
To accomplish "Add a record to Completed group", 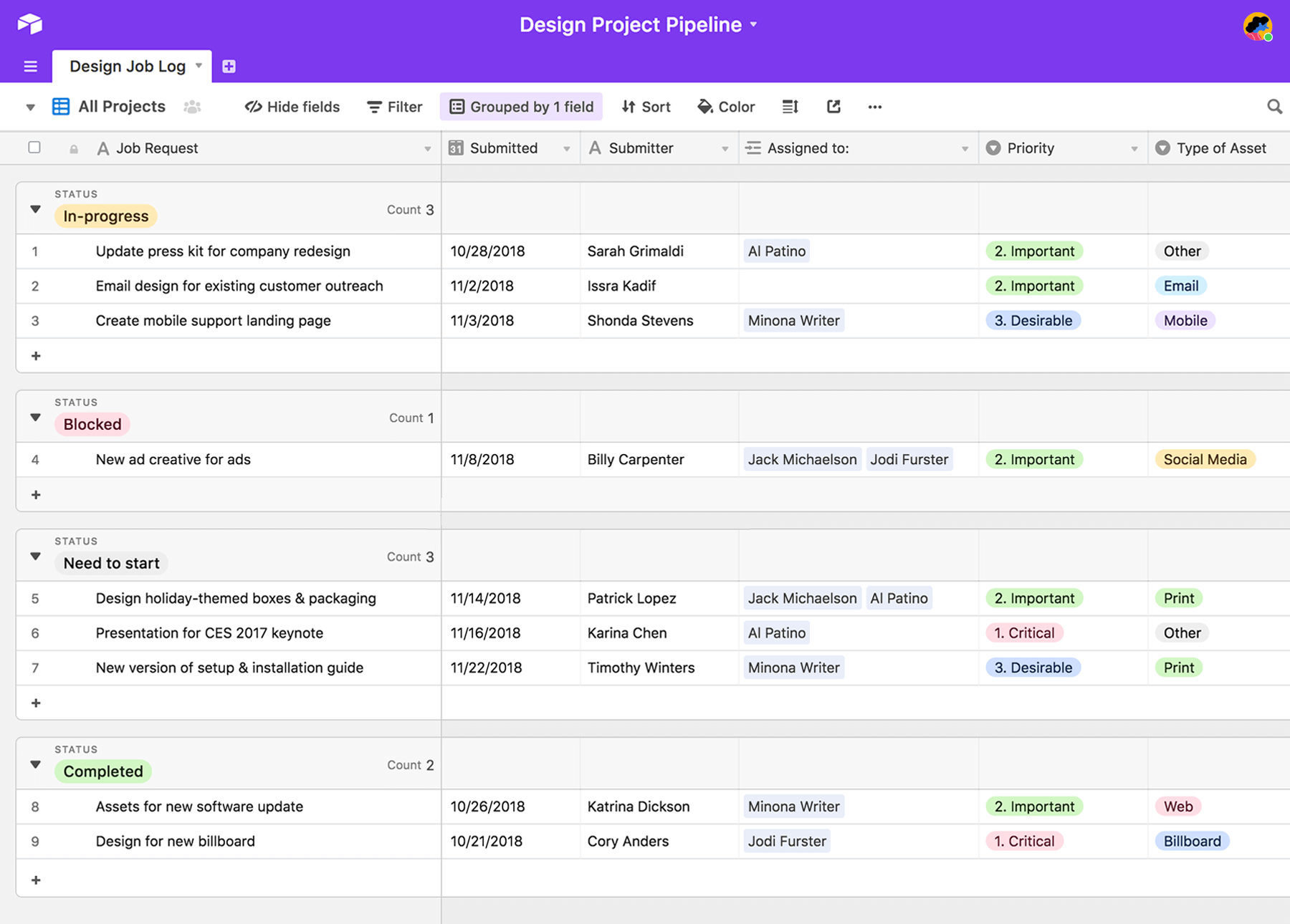I will point(36,880).
